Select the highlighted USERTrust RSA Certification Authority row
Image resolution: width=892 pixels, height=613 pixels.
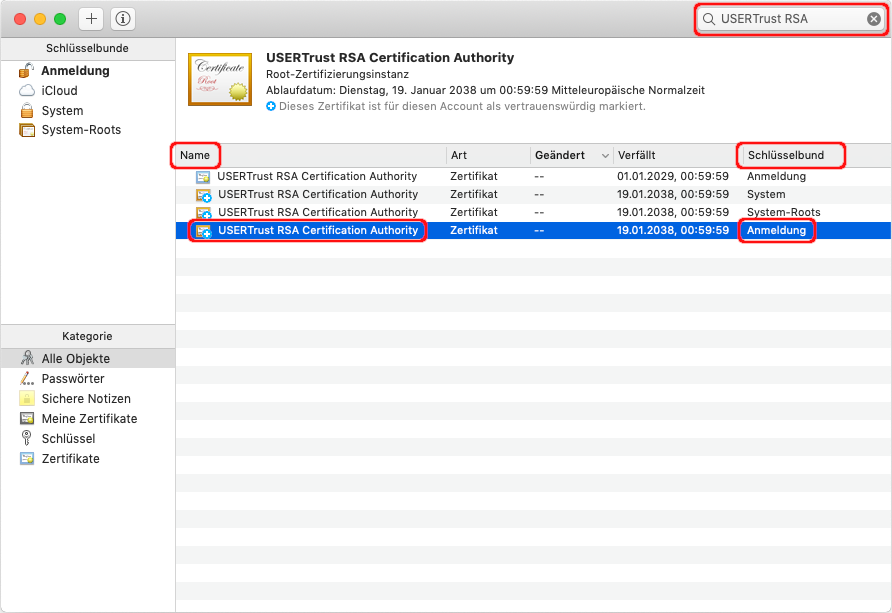[x=533, y=230]
